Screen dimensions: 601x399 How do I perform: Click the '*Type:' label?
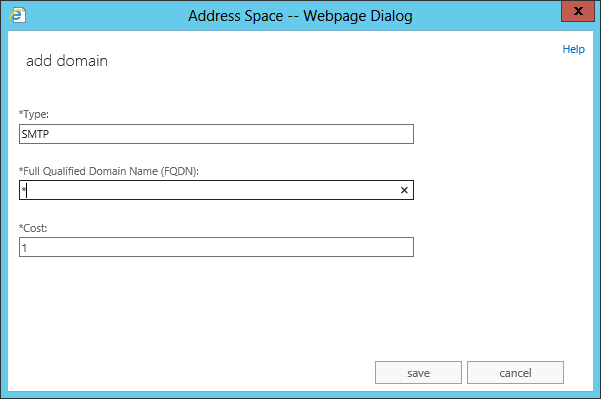(34, 114)
